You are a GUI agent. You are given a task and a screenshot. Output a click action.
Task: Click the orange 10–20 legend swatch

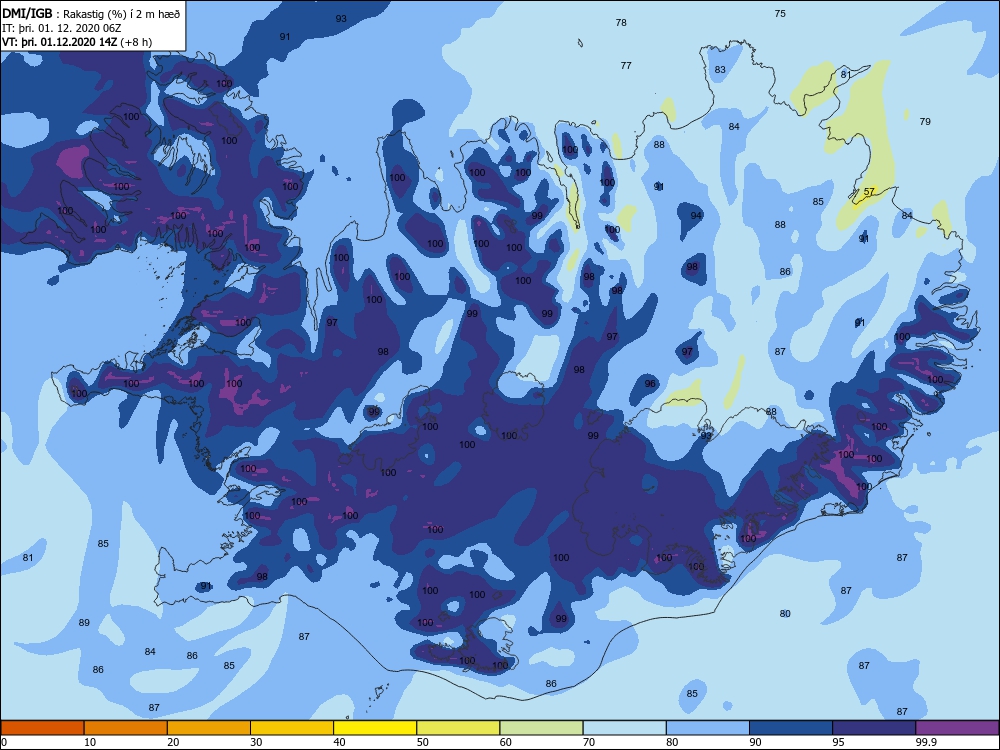pos(126,728)
